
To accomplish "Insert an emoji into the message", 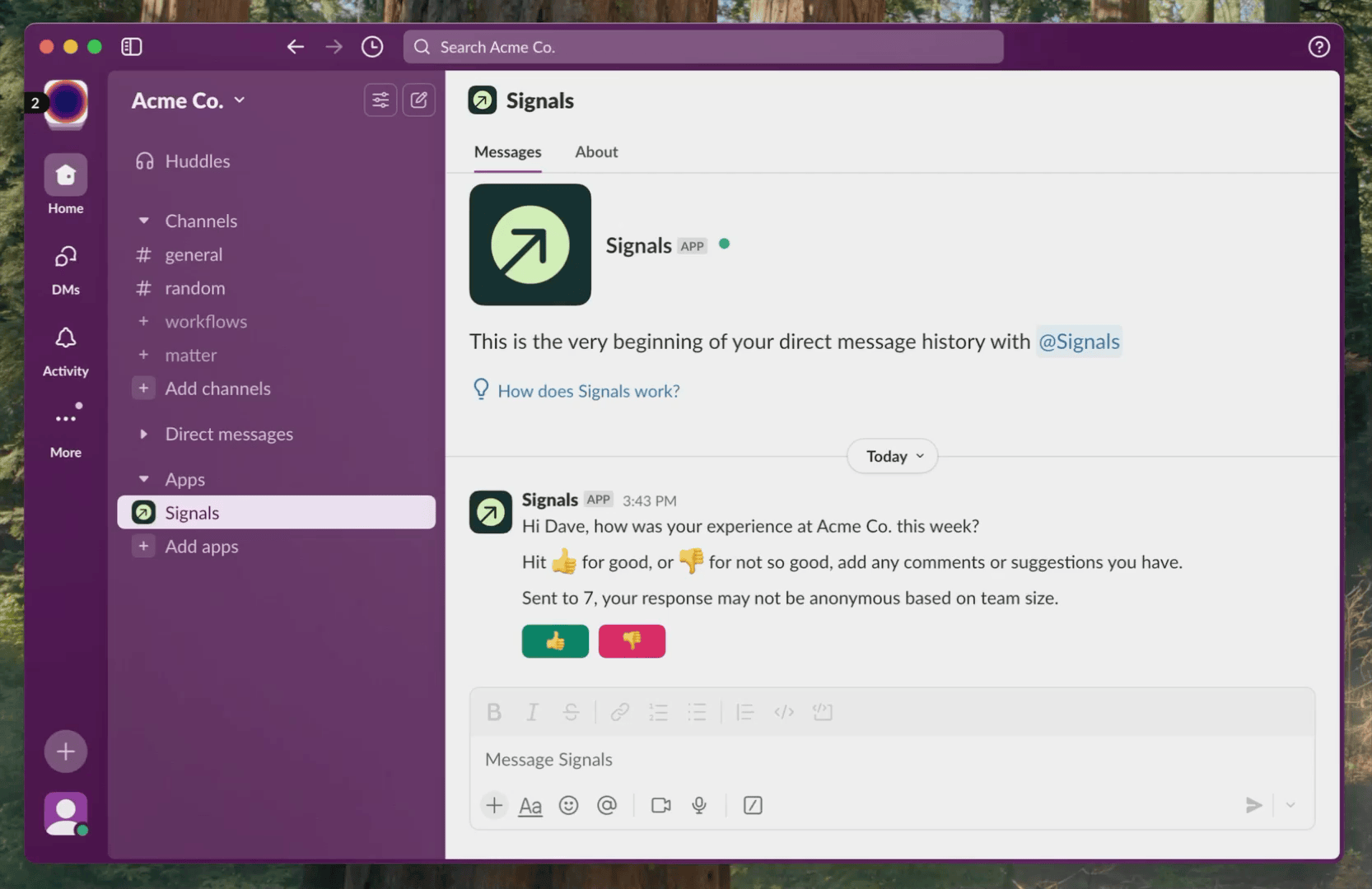I will (569, 805).
